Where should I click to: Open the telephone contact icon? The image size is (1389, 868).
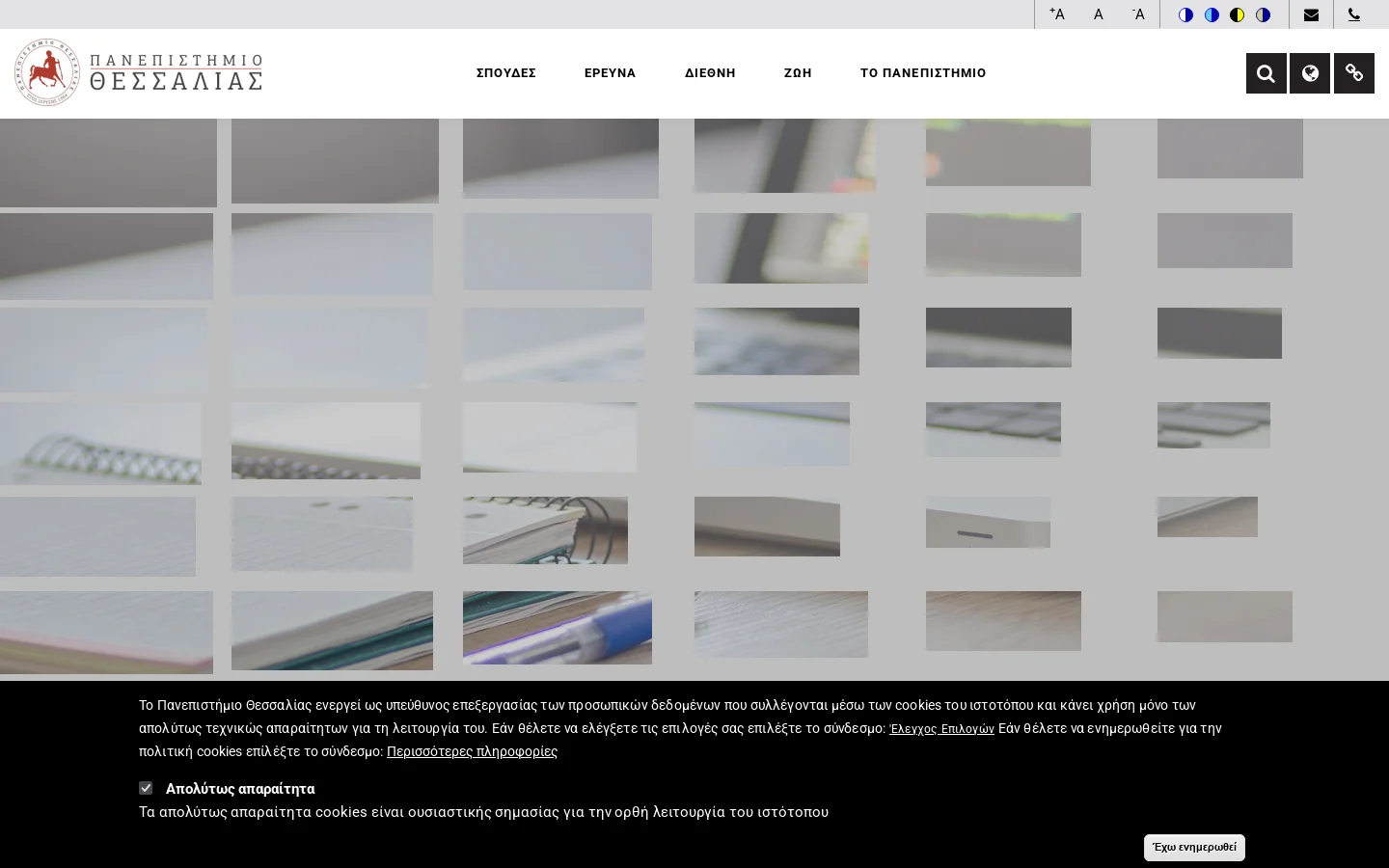click(x=1354, y=14)
